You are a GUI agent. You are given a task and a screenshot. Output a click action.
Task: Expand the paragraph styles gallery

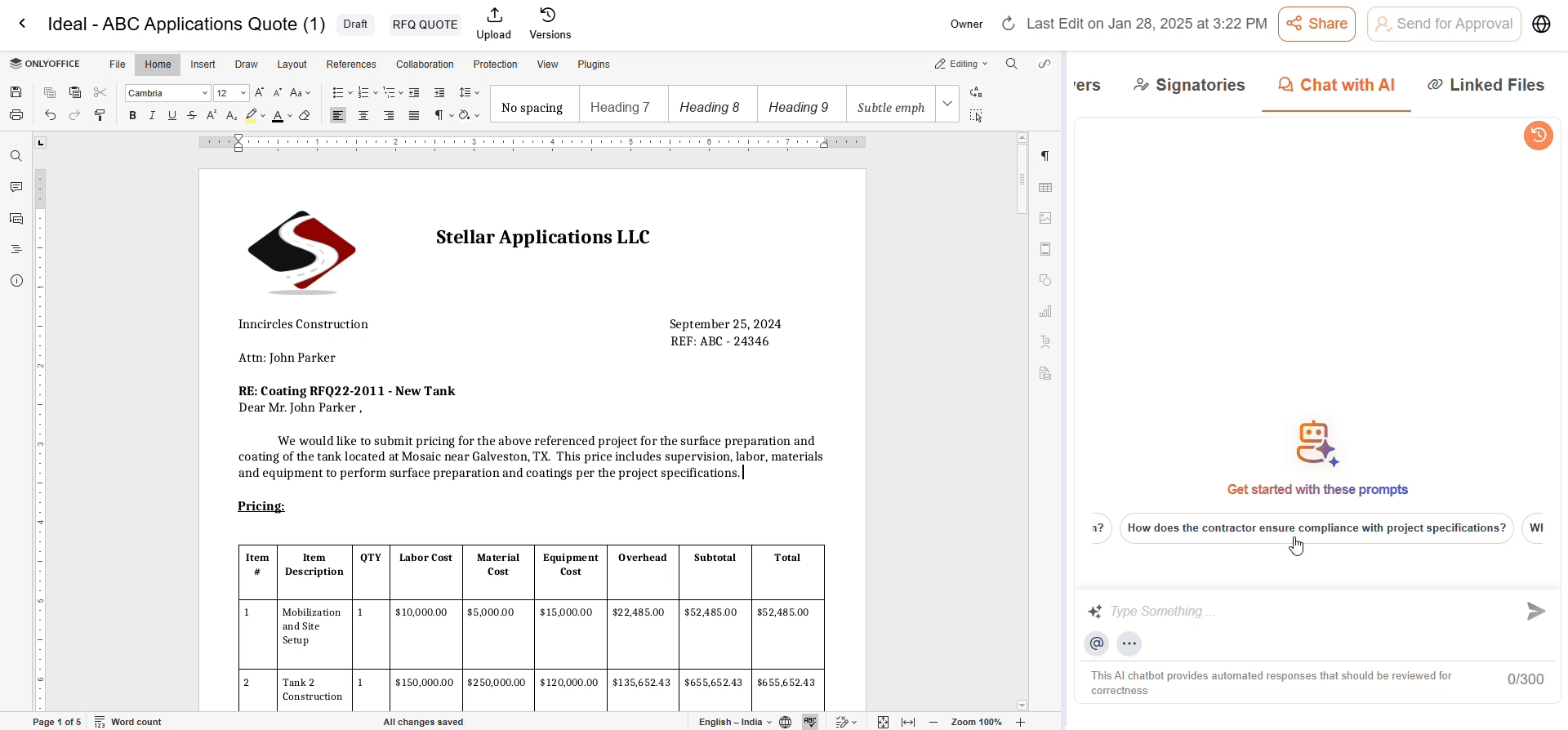click(947, 105)
